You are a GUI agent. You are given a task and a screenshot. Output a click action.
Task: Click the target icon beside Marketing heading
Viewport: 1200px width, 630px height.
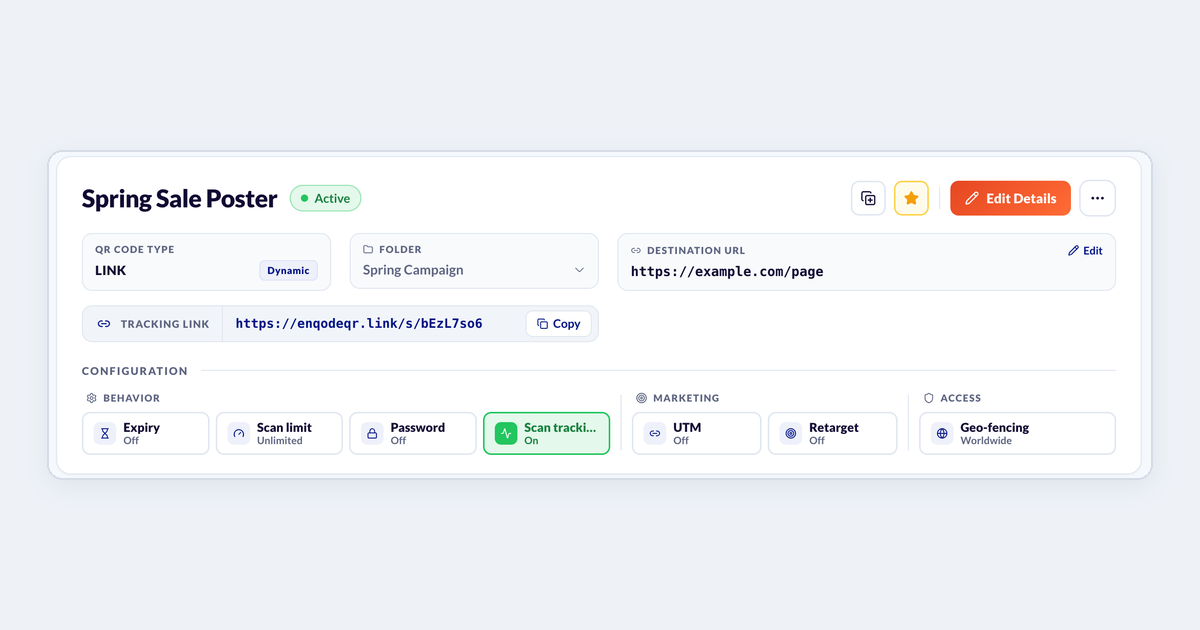pos(642,398)
